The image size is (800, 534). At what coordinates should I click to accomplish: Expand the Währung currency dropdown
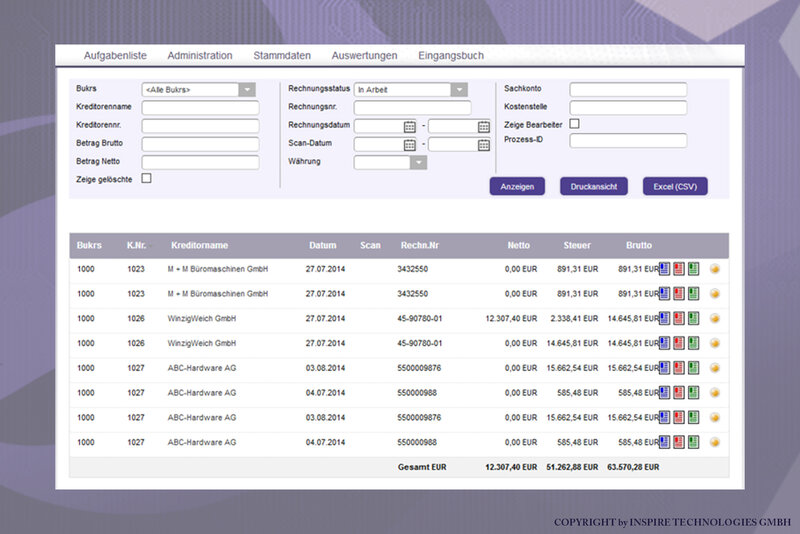coord(418,163)
